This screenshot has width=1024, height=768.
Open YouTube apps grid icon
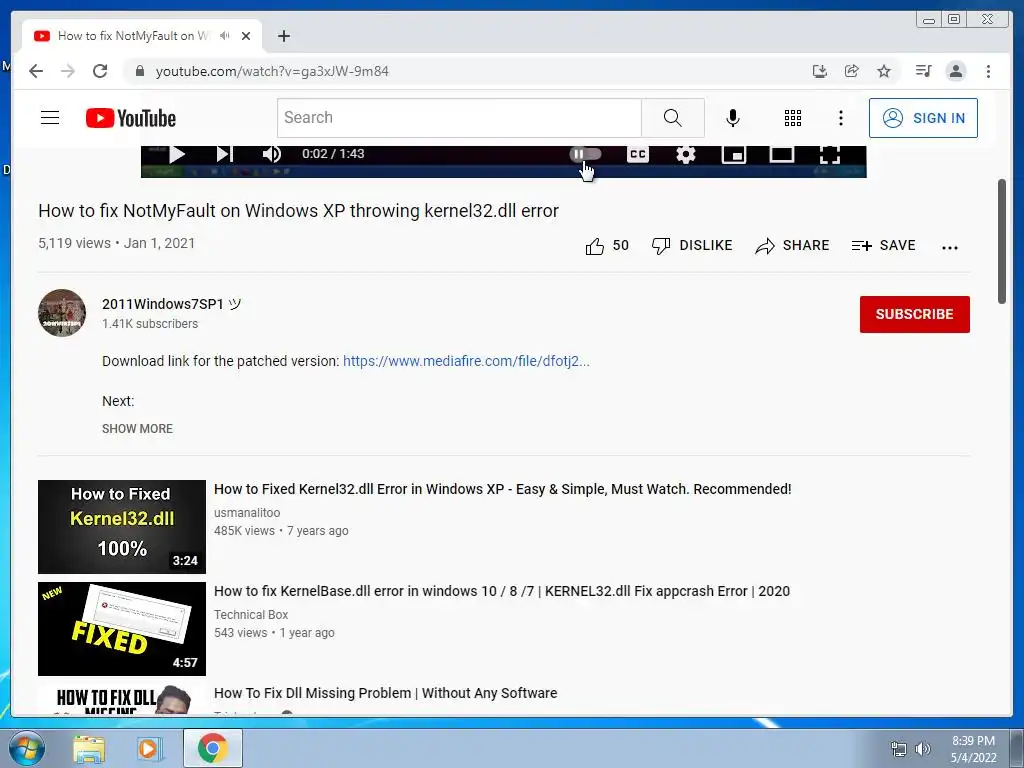[x=793, y=118]
